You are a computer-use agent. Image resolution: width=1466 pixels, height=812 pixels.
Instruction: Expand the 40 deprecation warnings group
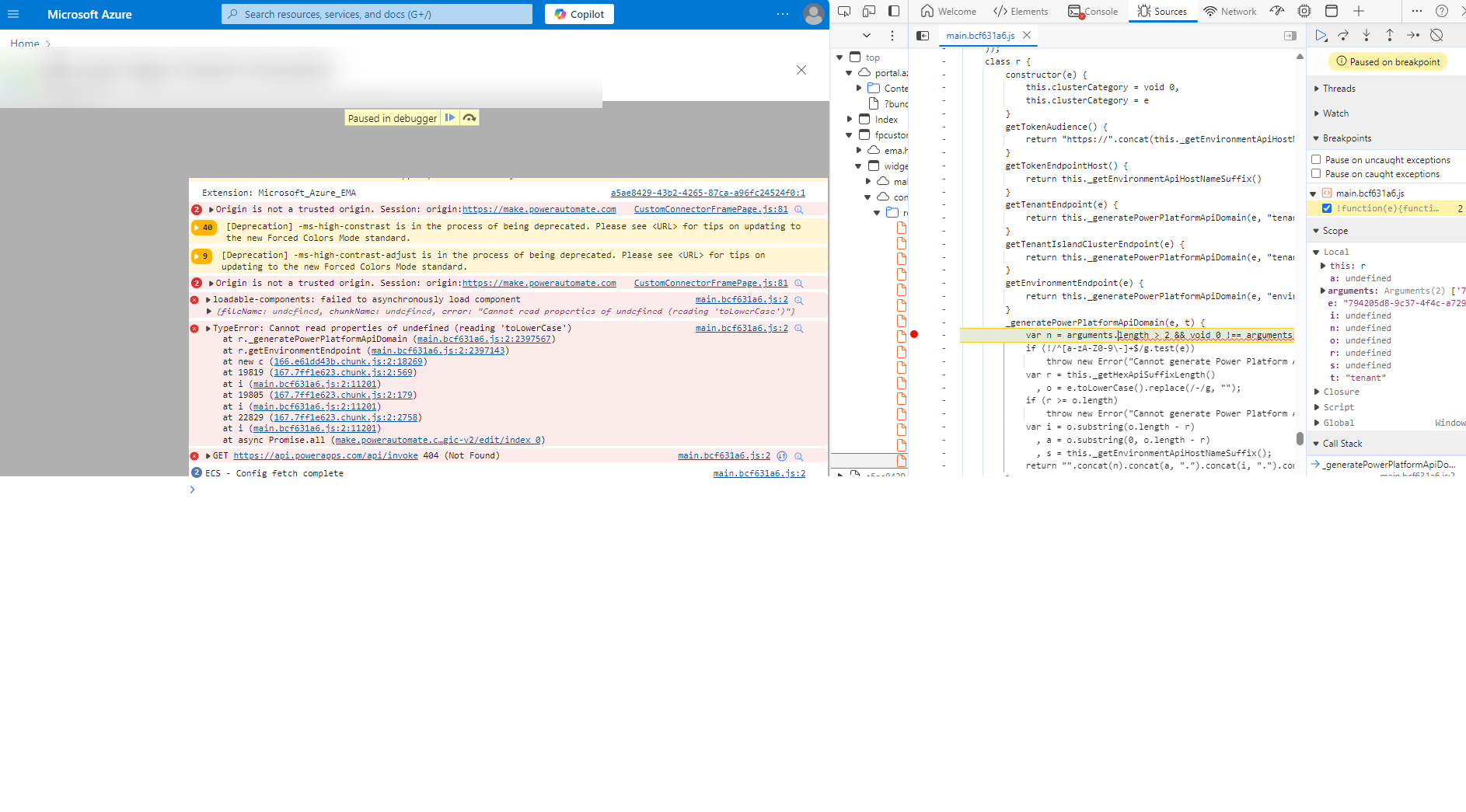tap(203, 228)
